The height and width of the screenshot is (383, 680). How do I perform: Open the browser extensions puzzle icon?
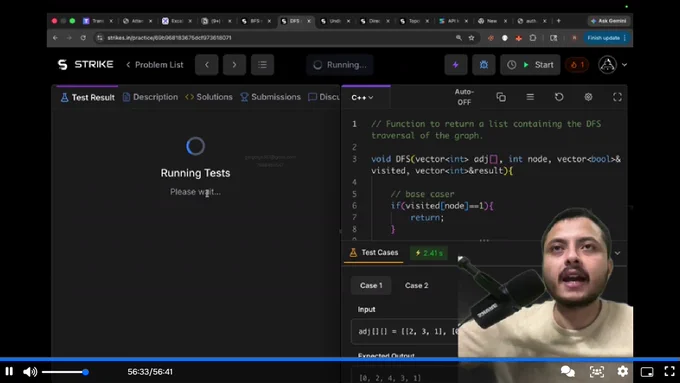pos(533,38)
